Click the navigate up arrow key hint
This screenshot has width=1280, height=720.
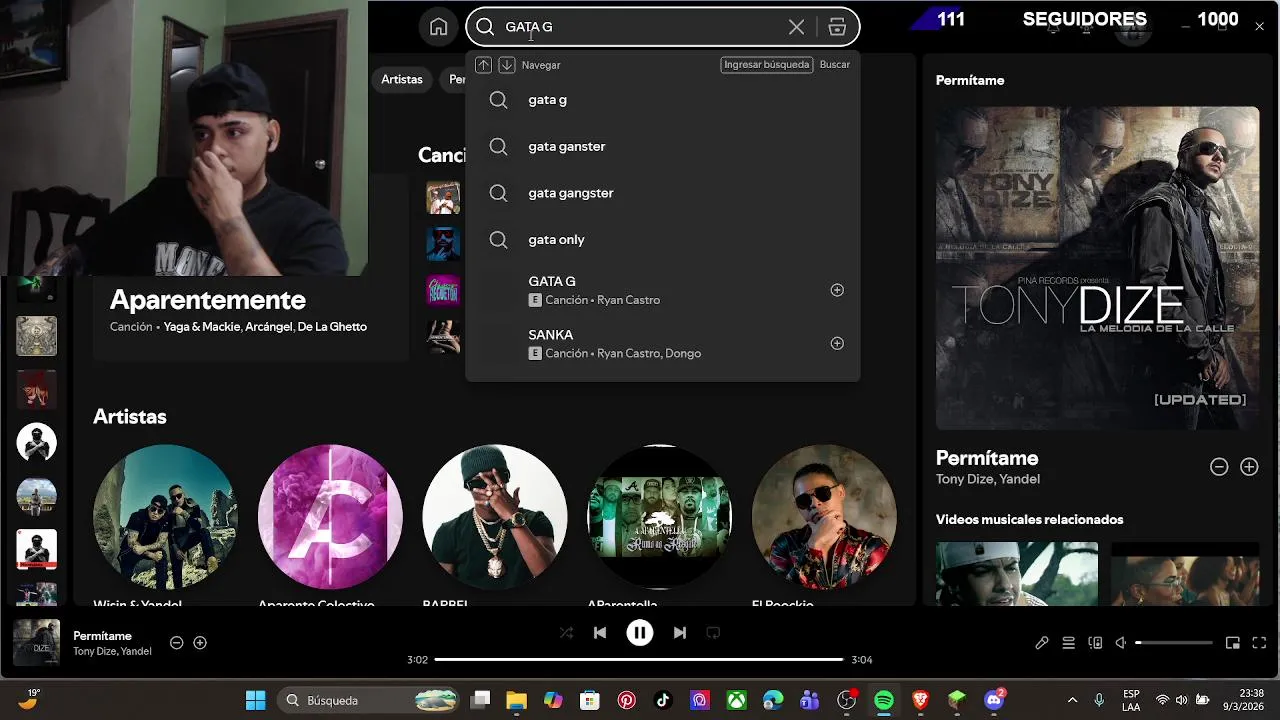point(483,65)
